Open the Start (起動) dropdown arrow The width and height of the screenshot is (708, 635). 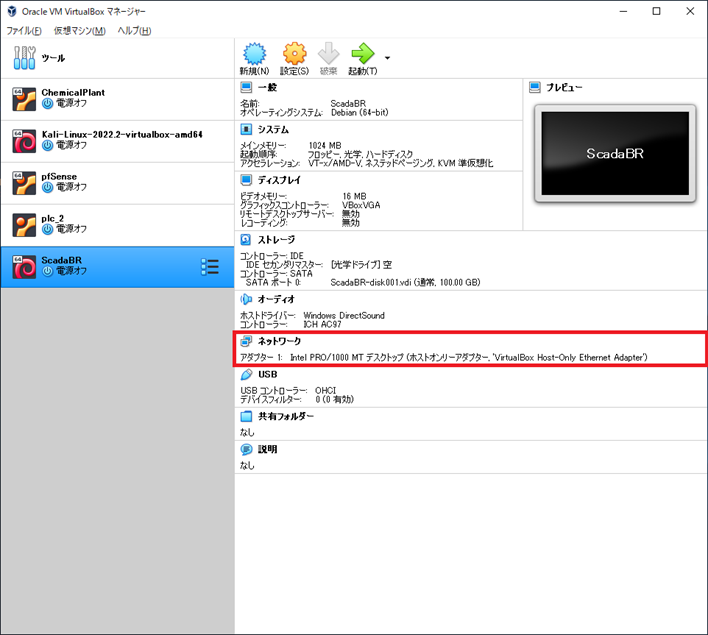387,58
